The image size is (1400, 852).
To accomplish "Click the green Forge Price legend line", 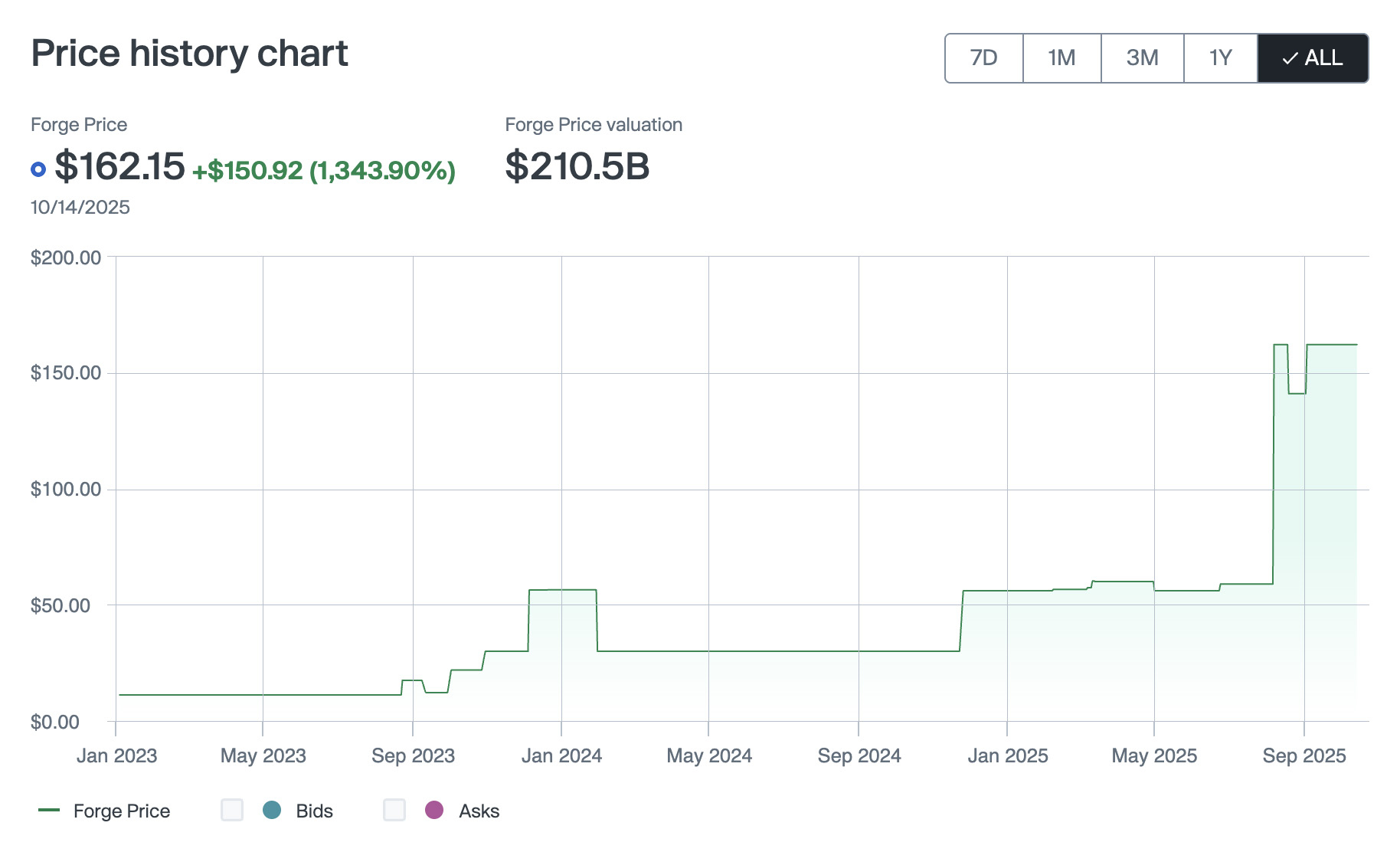I will pyautogui.click(x=49, y=810).
